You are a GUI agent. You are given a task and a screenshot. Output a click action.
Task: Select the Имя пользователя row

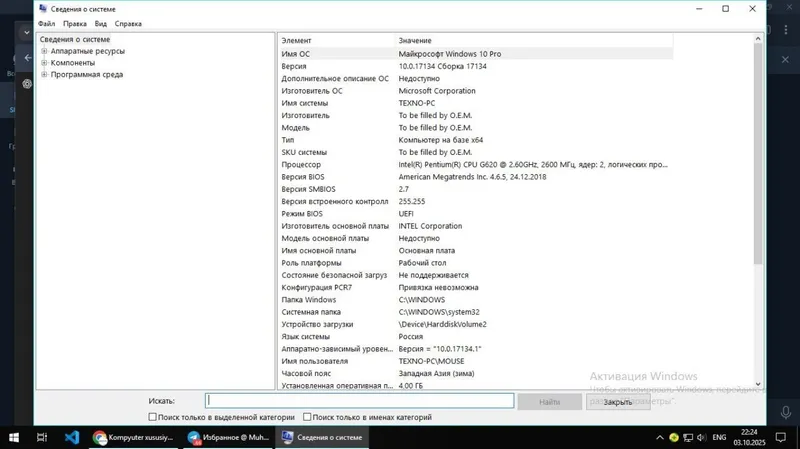[x=476, y=361]
